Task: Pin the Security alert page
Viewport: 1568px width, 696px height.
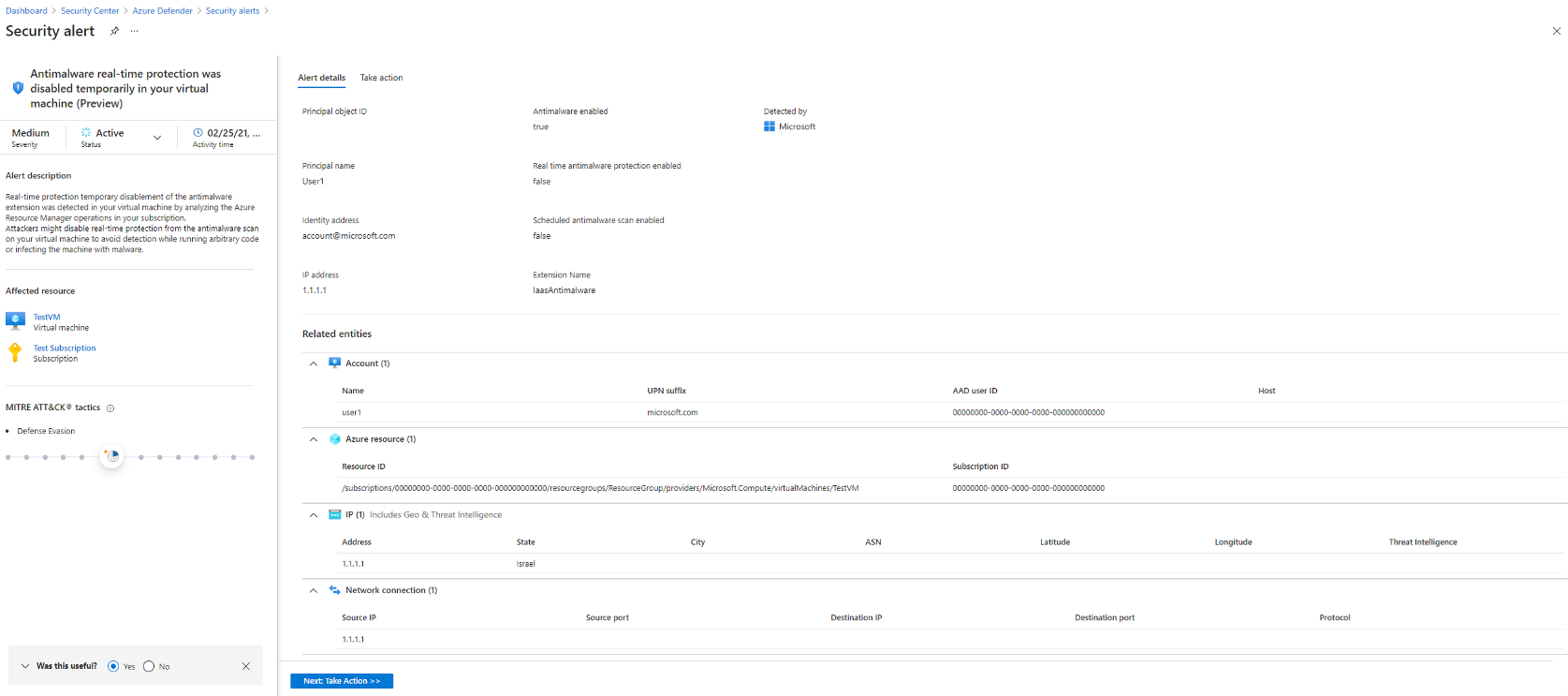Action: (x=114, y=31)
